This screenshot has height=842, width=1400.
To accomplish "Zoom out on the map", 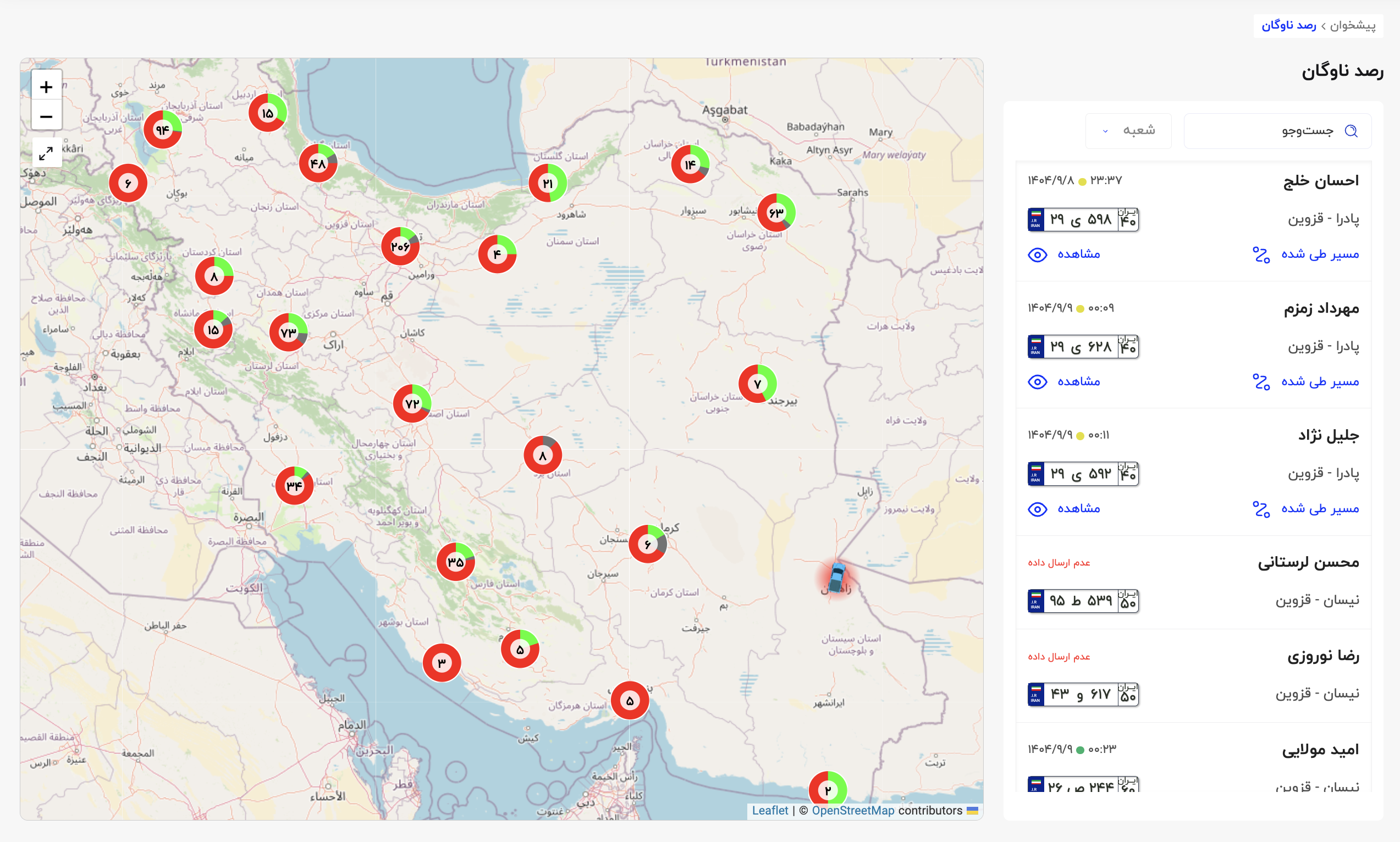I will tap(46, 117).
